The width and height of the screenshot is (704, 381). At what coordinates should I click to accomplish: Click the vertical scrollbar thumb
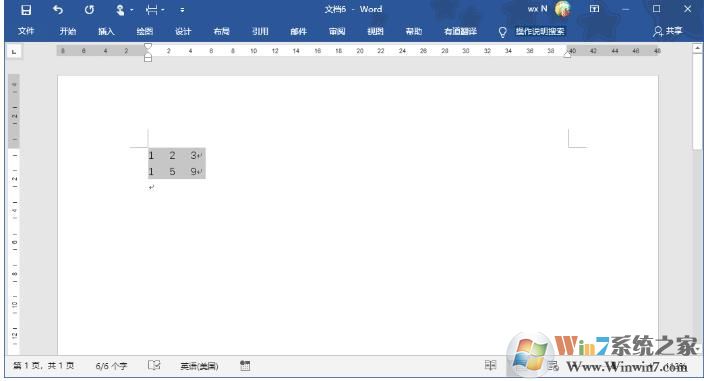click(x=697, y=101)
